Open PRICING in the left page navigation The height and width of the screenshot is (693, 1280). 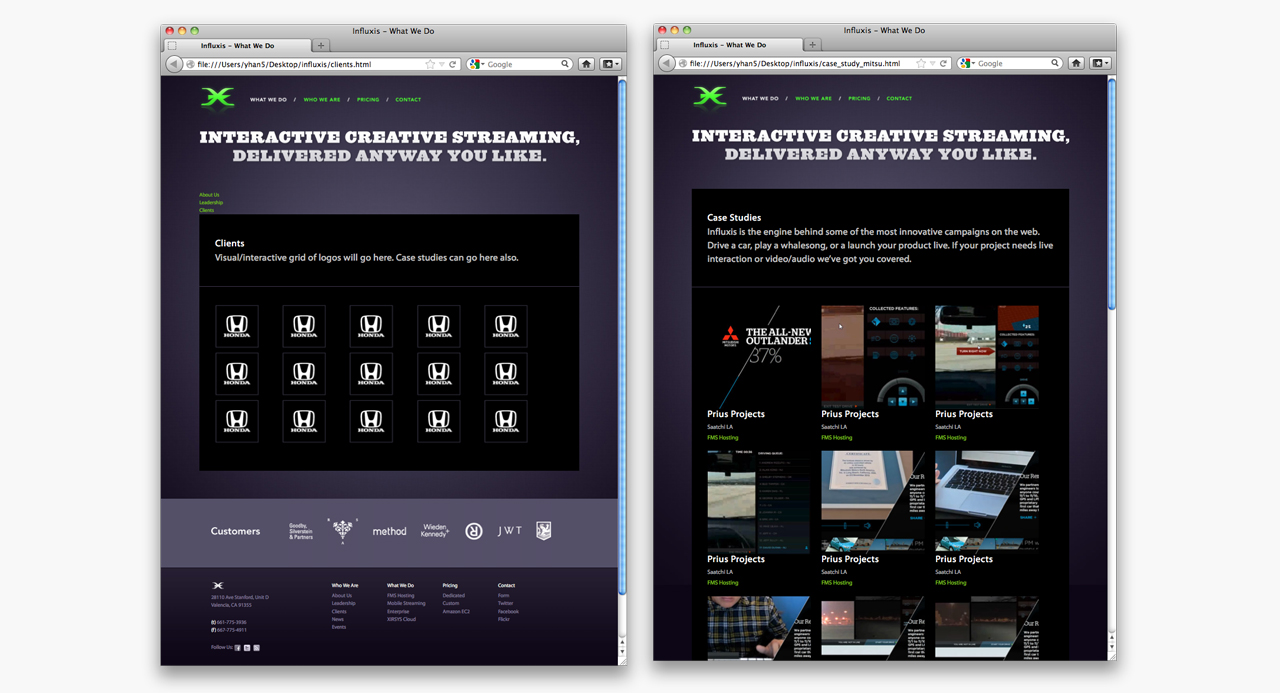point(368,100)
